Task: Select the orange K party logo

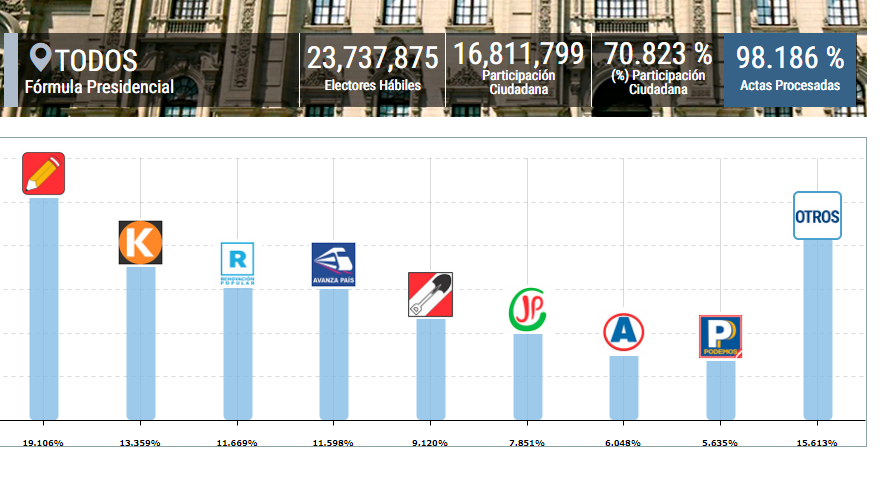Action: (x=140, y=243)
